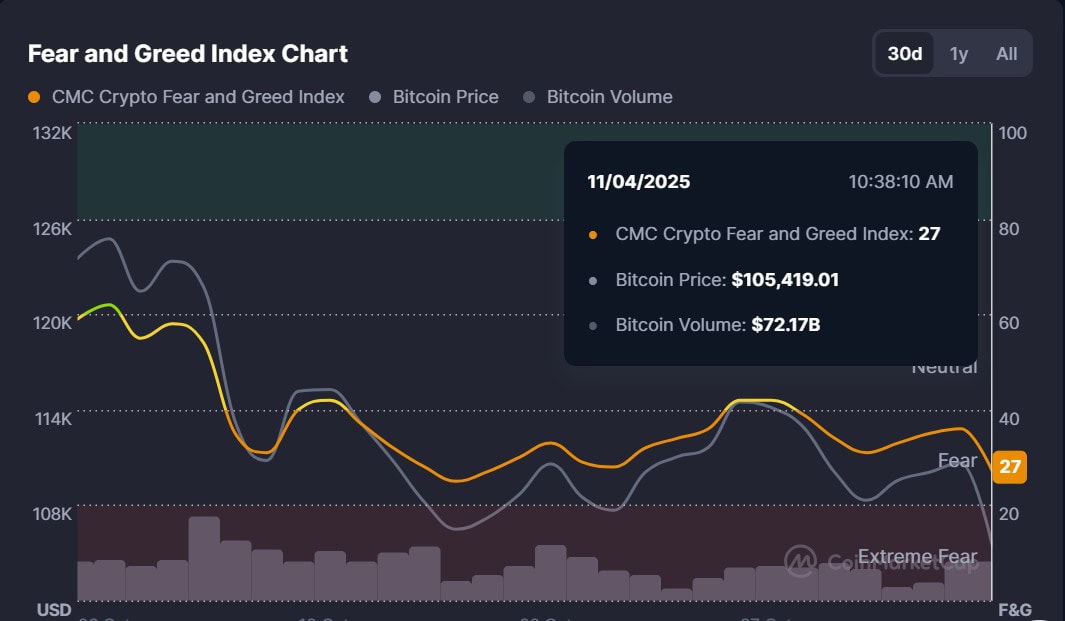Image resolution: width=1065 pixels, height=621 pixels.
Task: Click the orange 27 index badge
Action: [x=1008, y=466]
